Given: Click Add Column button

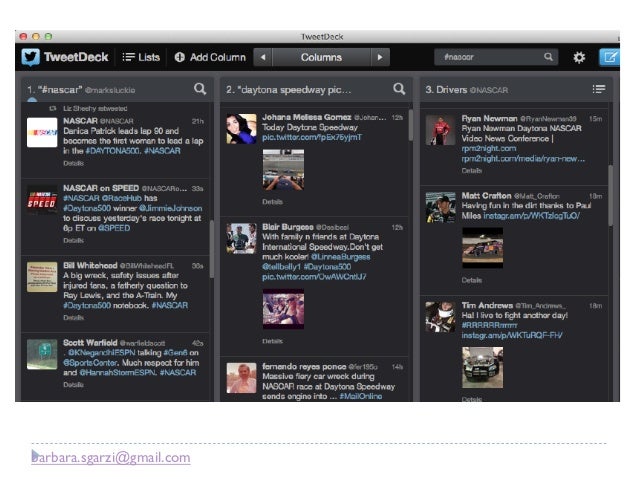Looking at the screenshot, I should pos(210,57).
